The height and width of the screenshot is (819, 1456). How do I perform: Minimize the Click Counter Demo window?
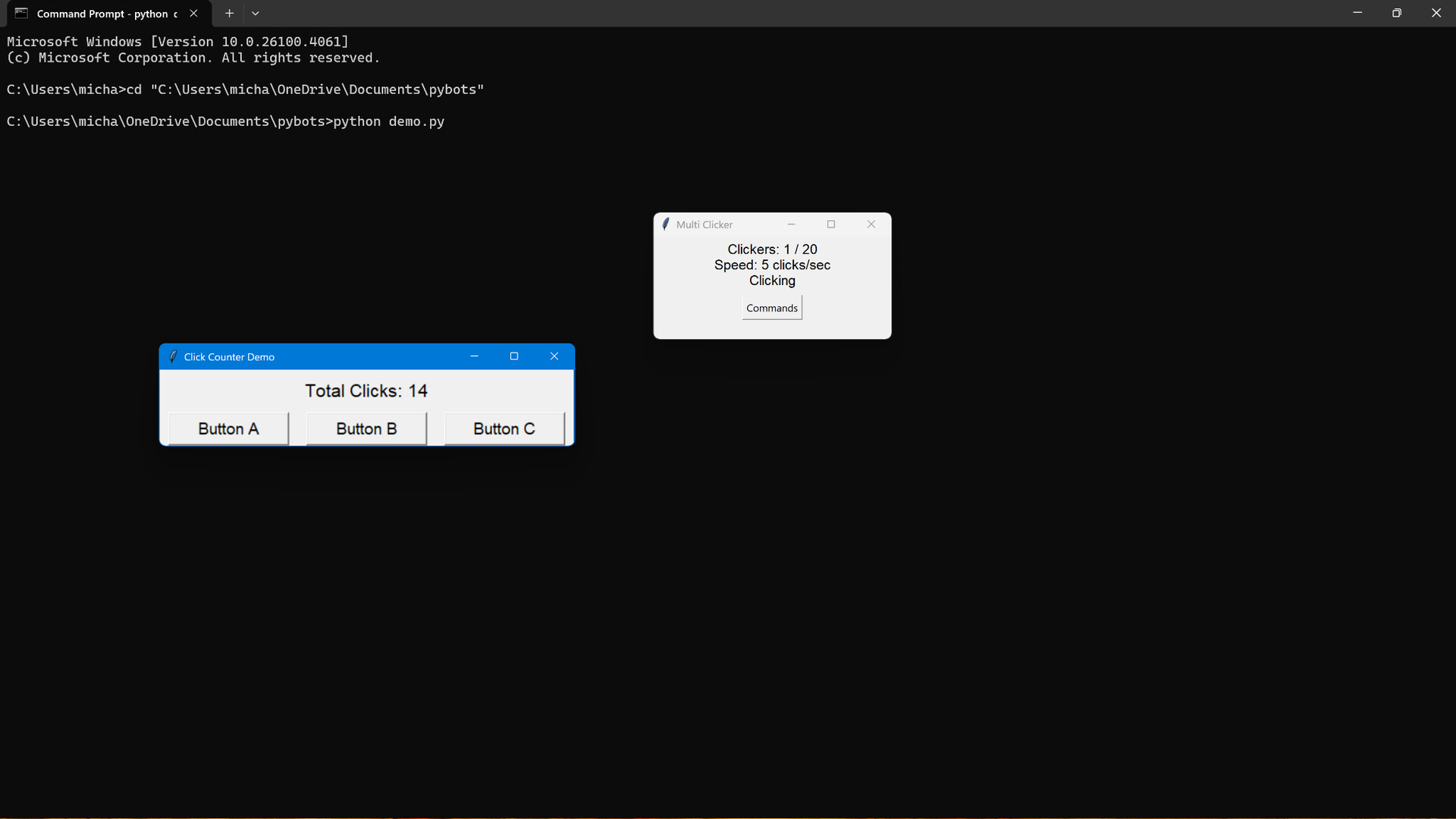pyautogui.click(x=474, y=356)
